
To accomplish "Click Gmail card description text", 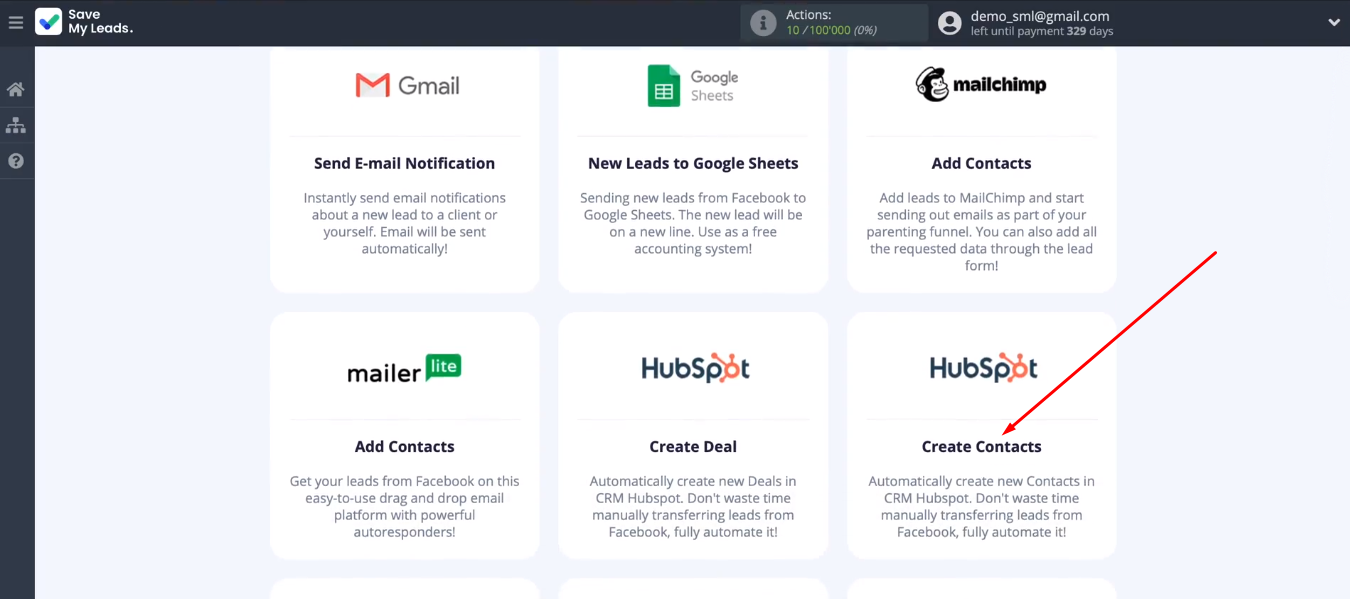I will click(x=404, y=223).
